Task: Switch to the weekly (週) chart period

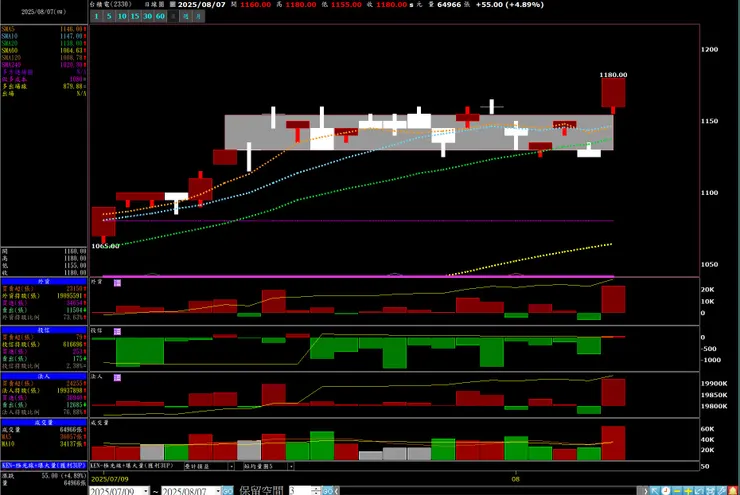Action: (x=185, y=17)
